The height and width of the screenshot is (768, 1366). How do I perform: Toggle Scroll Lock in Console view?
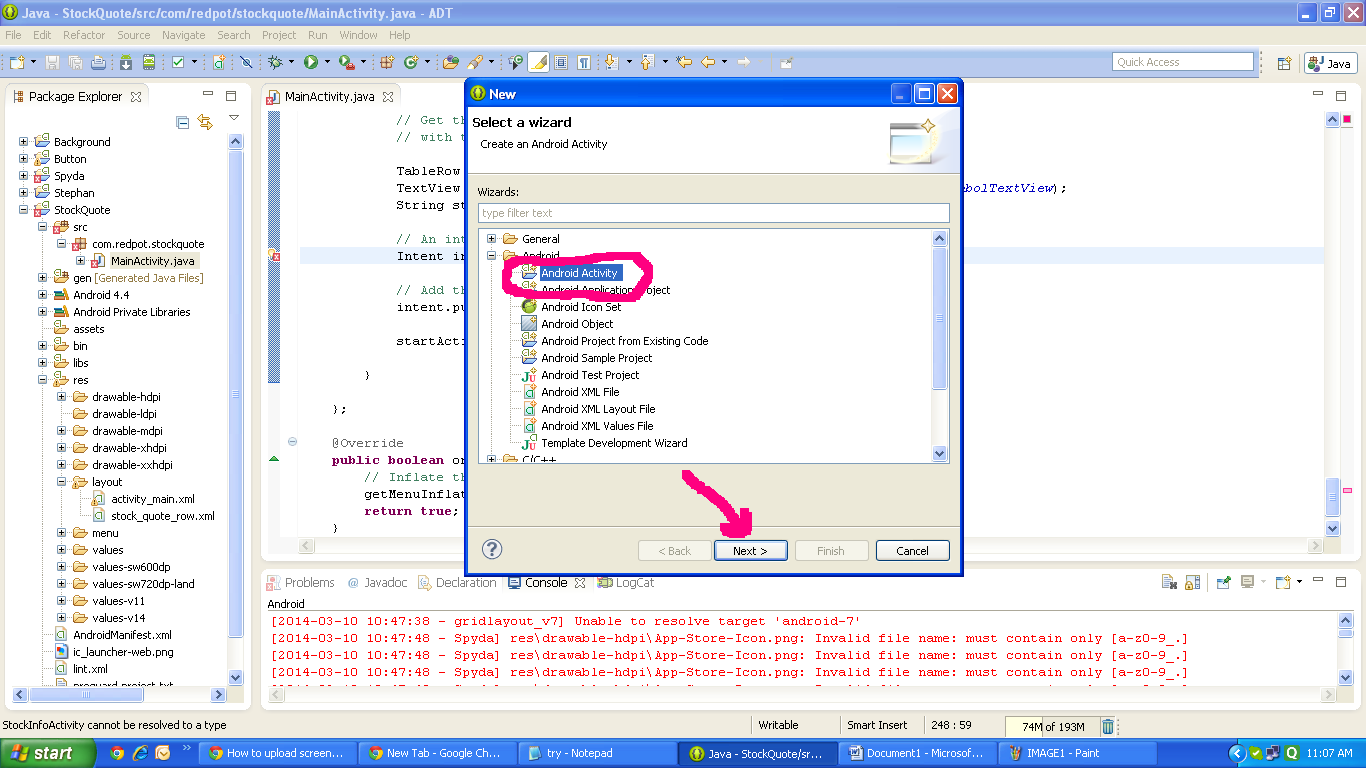click(x=1192, y=582)
